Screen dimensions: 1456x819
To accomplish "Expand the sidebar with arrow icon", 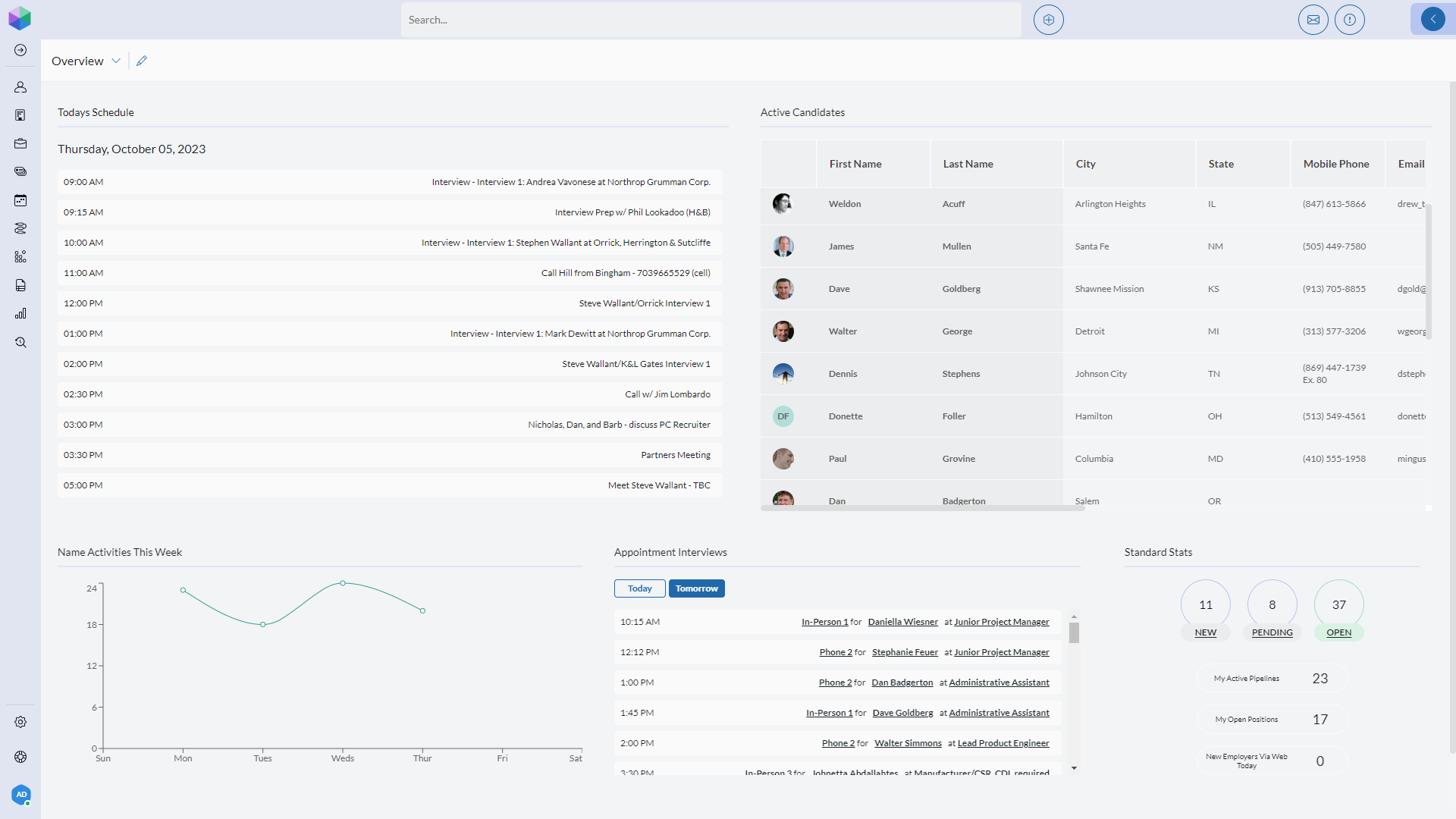I will coord(20,50).
